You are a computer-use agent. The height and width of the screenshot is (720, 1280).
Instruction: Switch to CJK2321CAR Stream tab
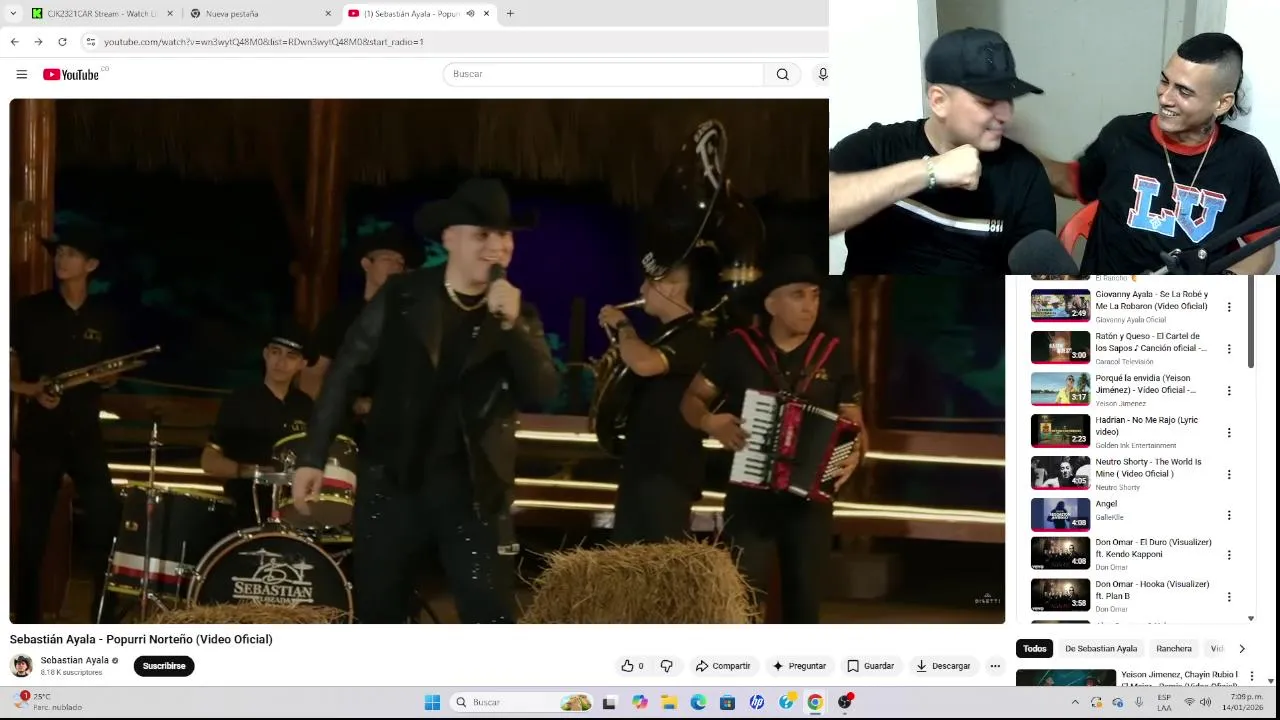pos(102,13)
